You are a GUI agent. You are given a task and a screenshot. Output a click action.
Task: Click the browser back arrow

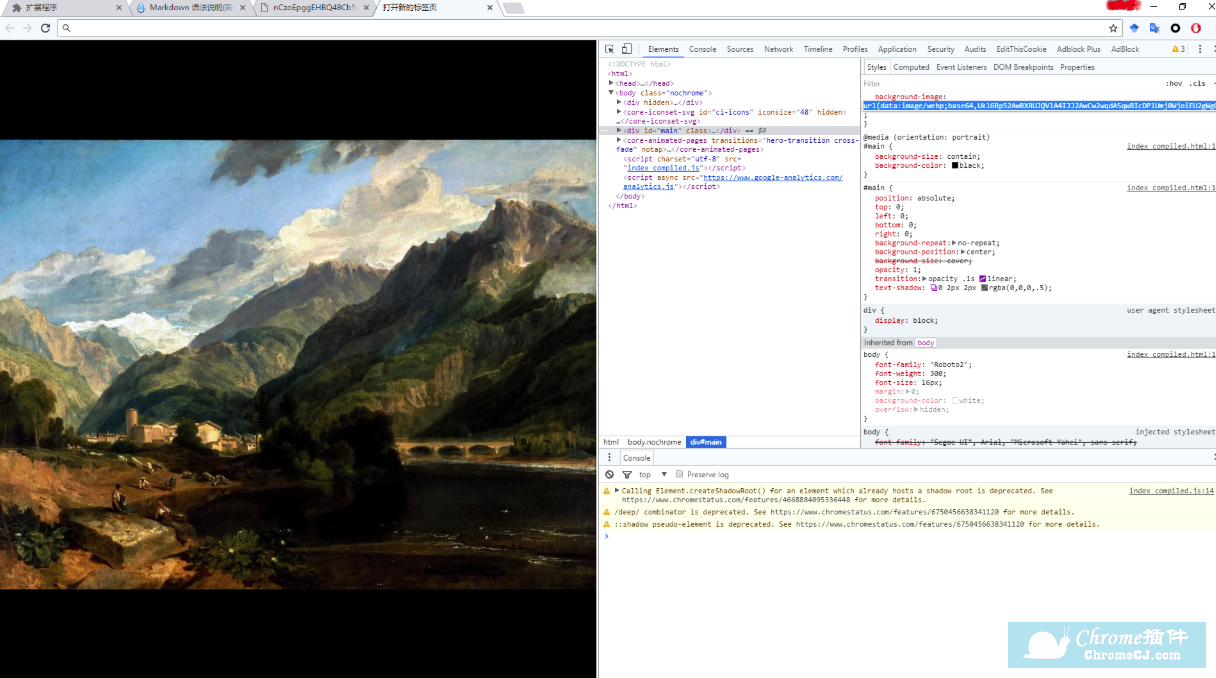click(10, 28)
